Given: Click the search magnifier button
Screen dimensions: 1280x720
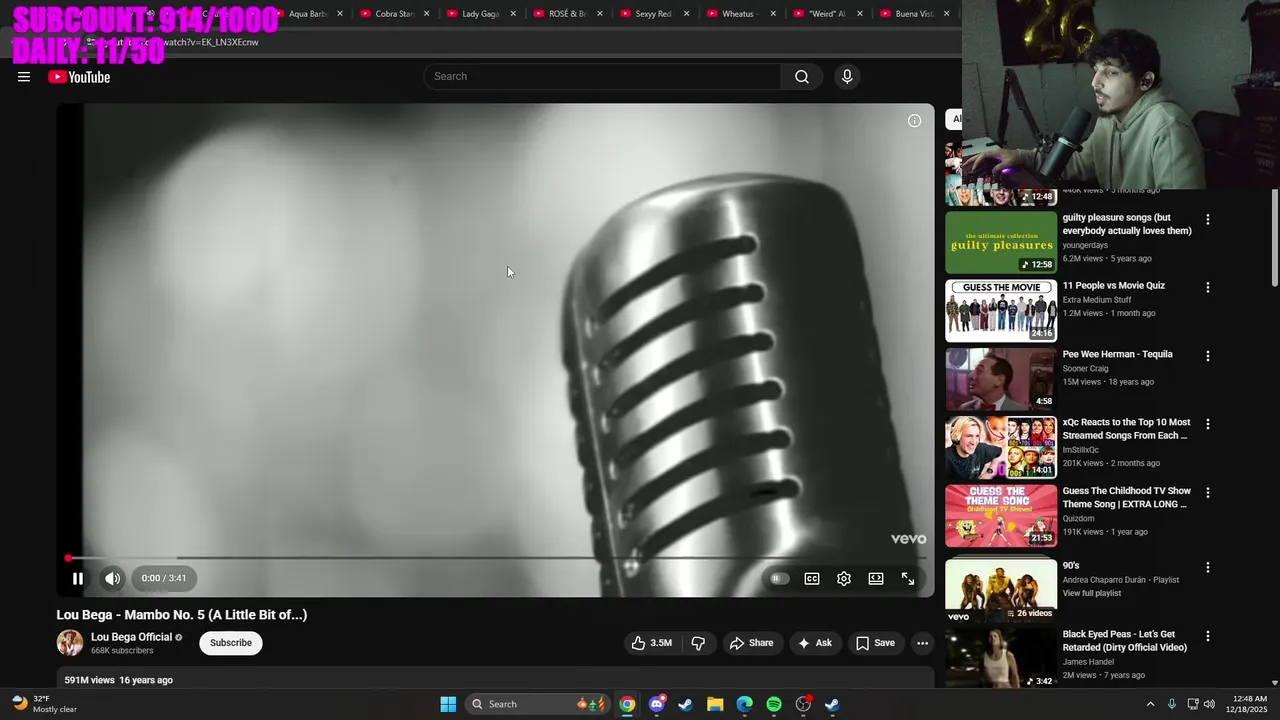Looking at the screenshot, I should [802, 77].
